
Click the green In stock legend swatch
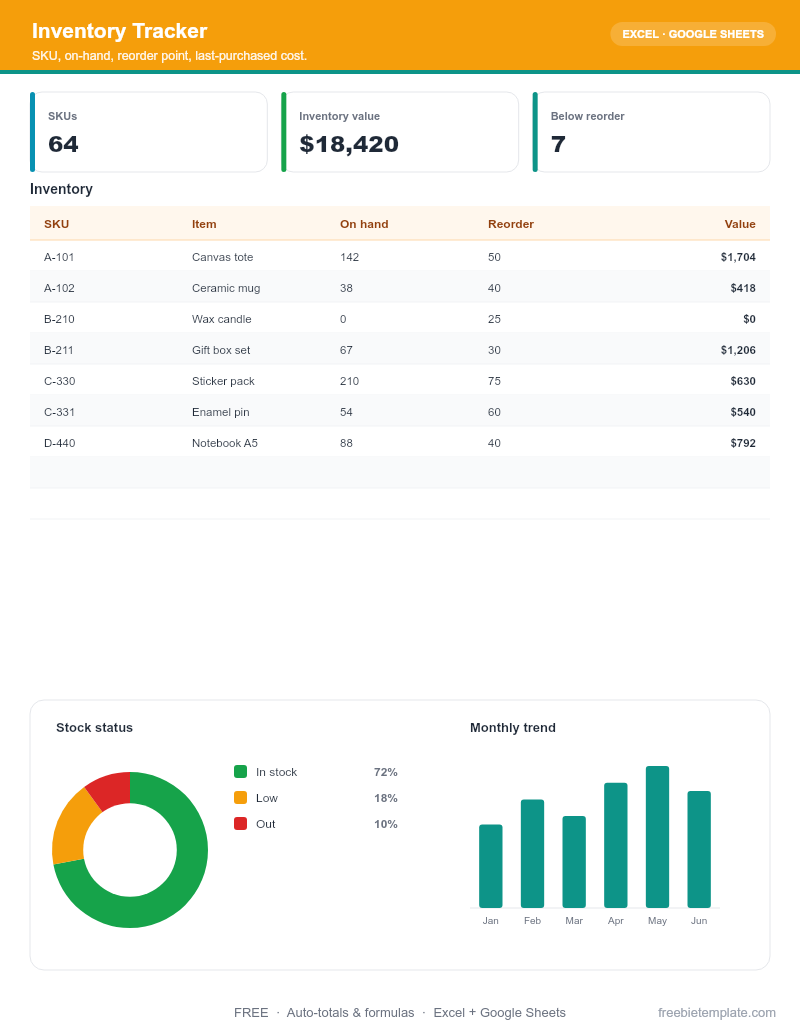[x=240, y=772]
